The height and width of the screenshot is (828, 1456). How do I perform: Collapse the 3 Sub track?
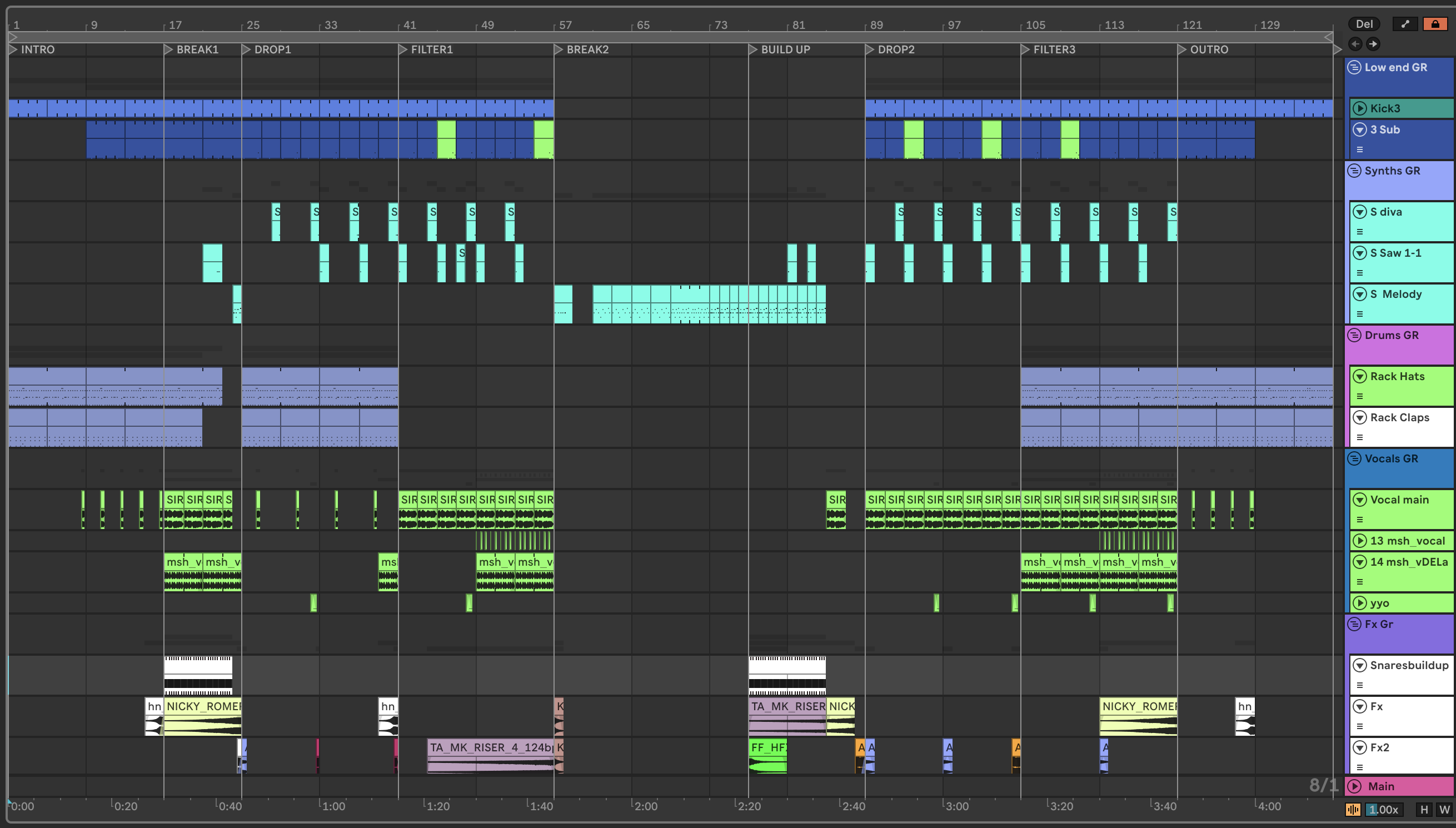pos(1359,129)
